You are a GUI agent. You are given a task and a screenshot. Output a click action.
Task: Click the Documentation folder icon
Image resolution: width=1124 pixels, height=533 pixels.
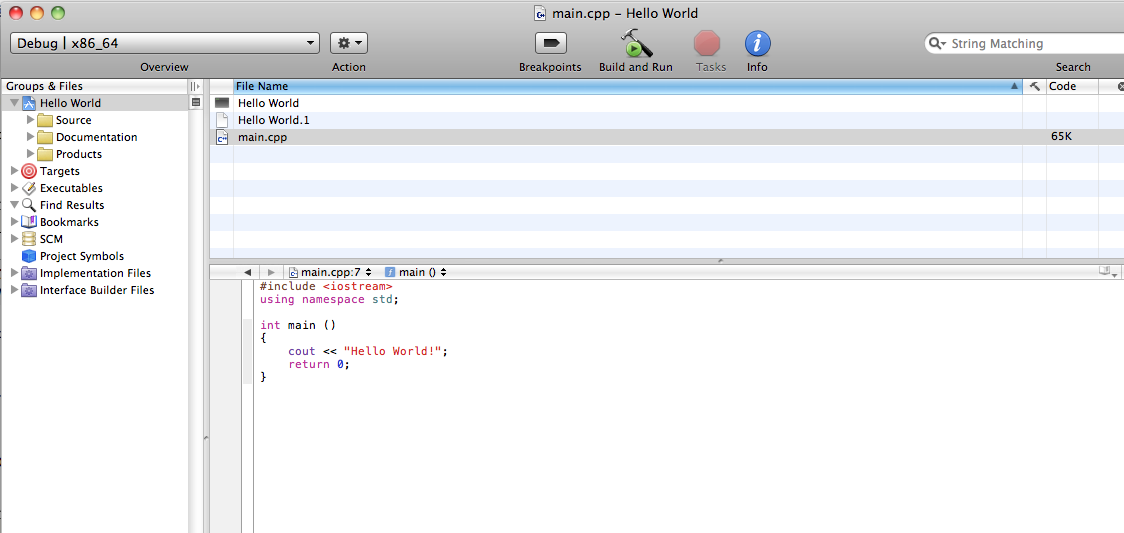click(45, 137)
